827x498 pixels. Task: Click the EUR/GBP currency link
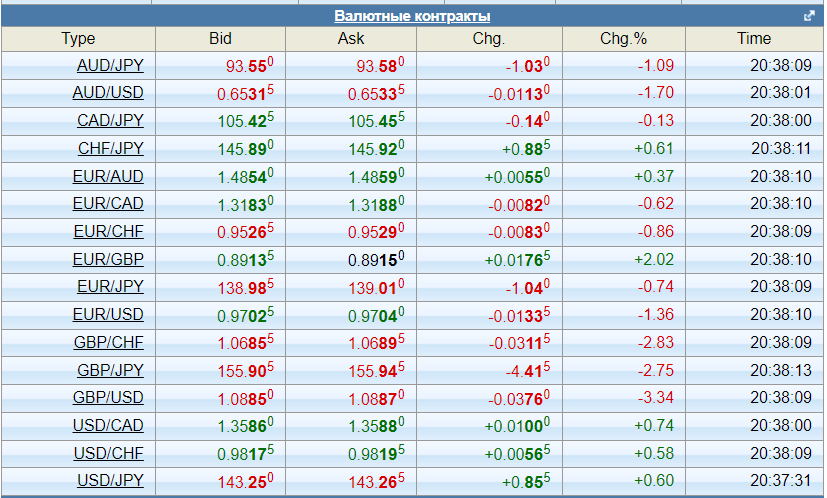click(108, 259)
